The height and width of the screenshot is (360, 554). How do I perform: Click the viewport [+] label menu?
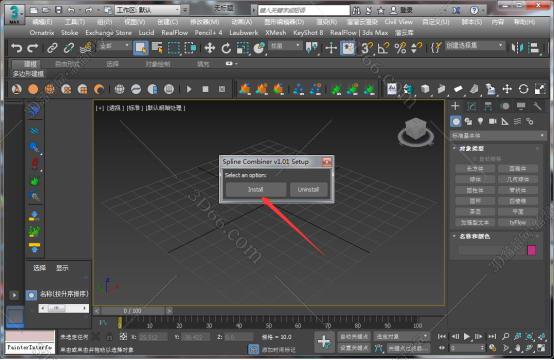pyautogui.click(x=100, y=108)
